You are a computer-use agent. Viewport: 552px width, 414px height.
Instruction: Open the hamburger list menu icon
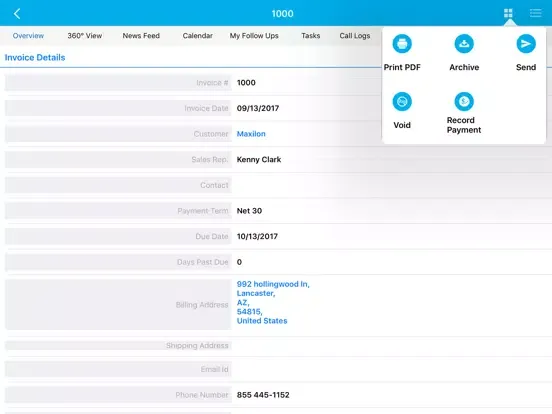535,13
